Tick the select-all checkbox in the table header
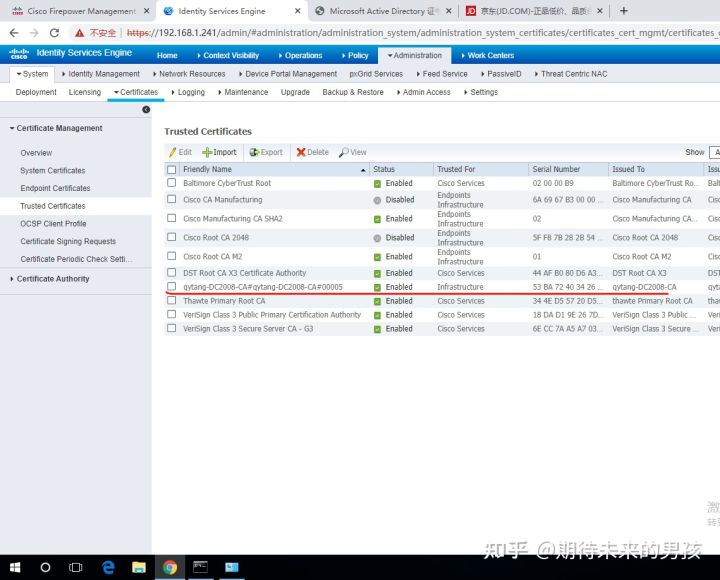720x580 pixels. [x=172, y=169]
